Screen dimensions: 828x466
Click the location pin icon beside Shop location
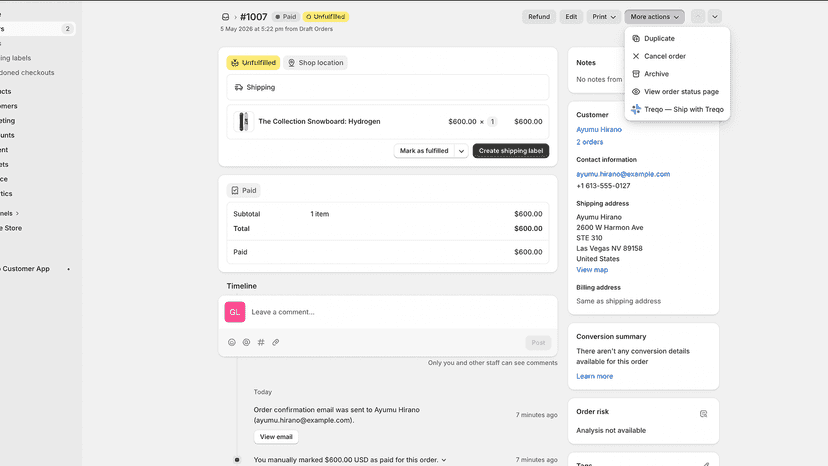tap(291, 63)
